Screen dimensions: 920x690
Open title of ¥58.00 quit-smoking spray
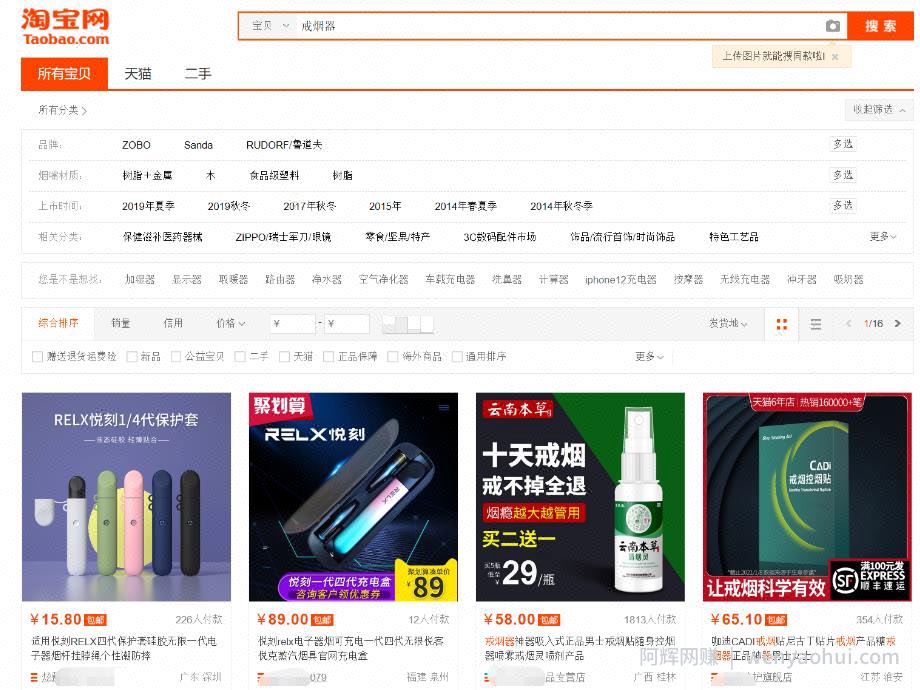point(580,648)
